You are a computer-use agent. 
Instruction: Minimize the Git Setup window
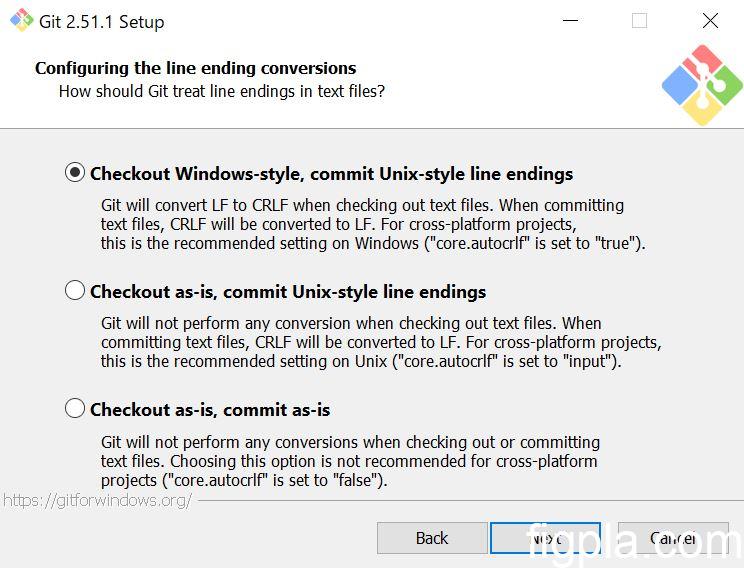click(570, 21)
